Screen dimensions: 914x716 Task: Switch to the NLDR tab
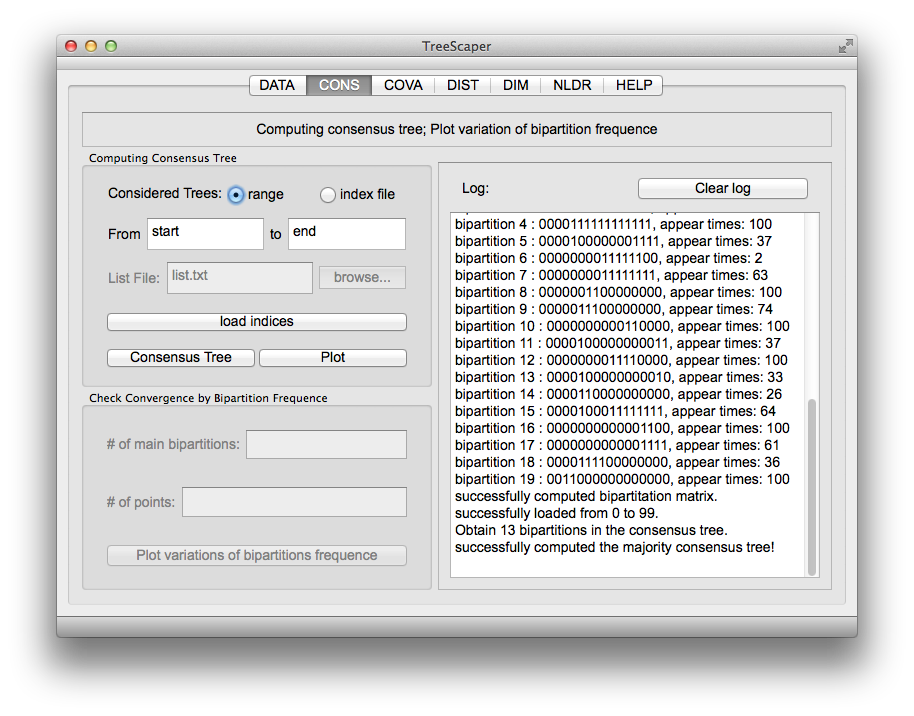(x=572, y=85)
